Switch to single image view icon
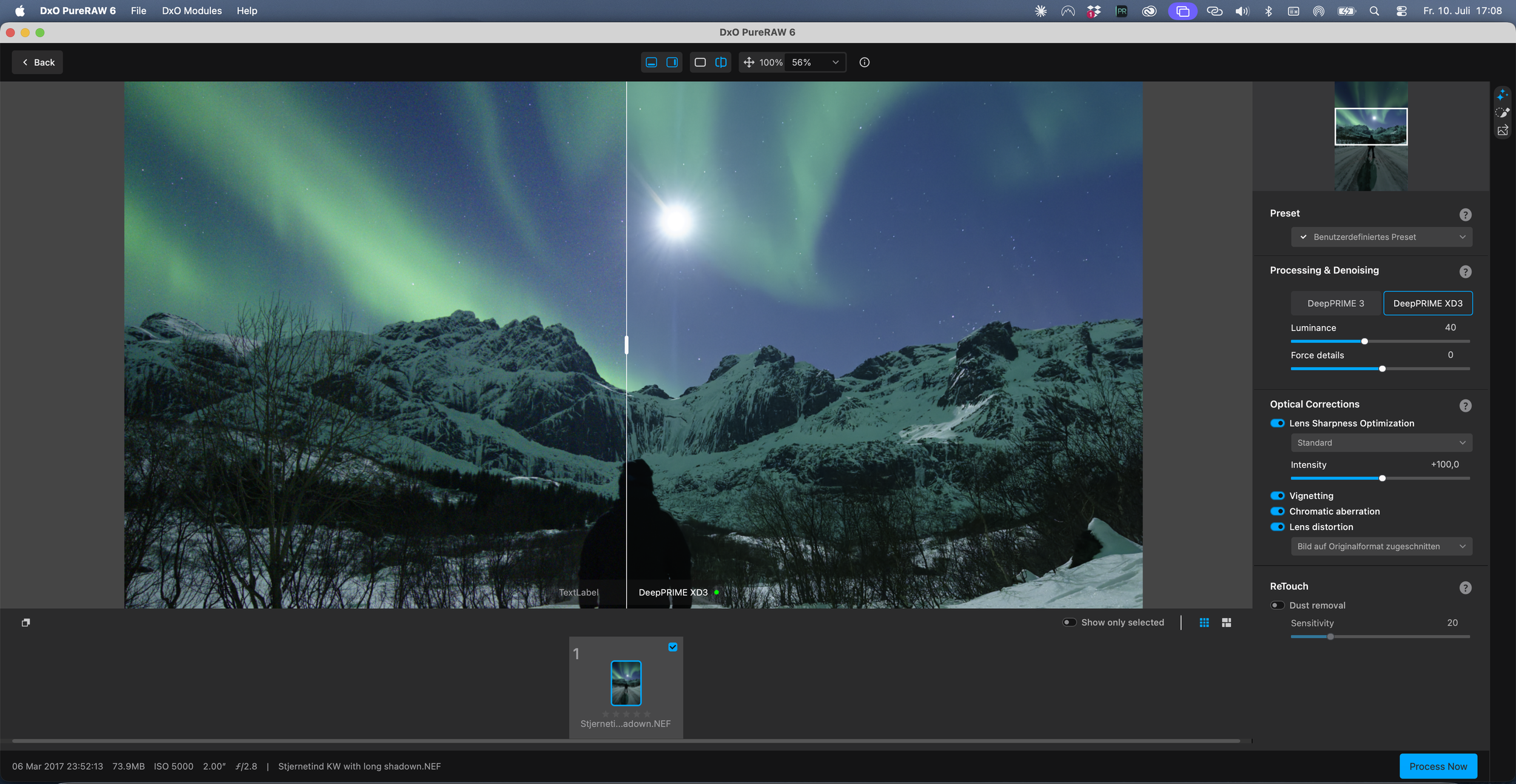 tap(700, 62)
